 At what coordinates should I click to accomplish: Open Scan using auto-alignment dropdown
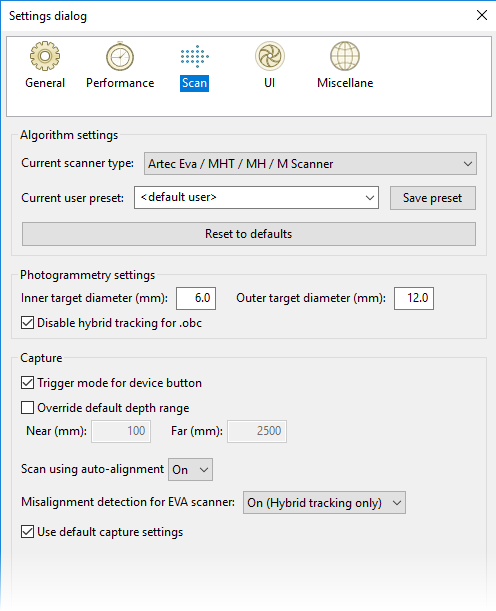click(x=190, y=470)
